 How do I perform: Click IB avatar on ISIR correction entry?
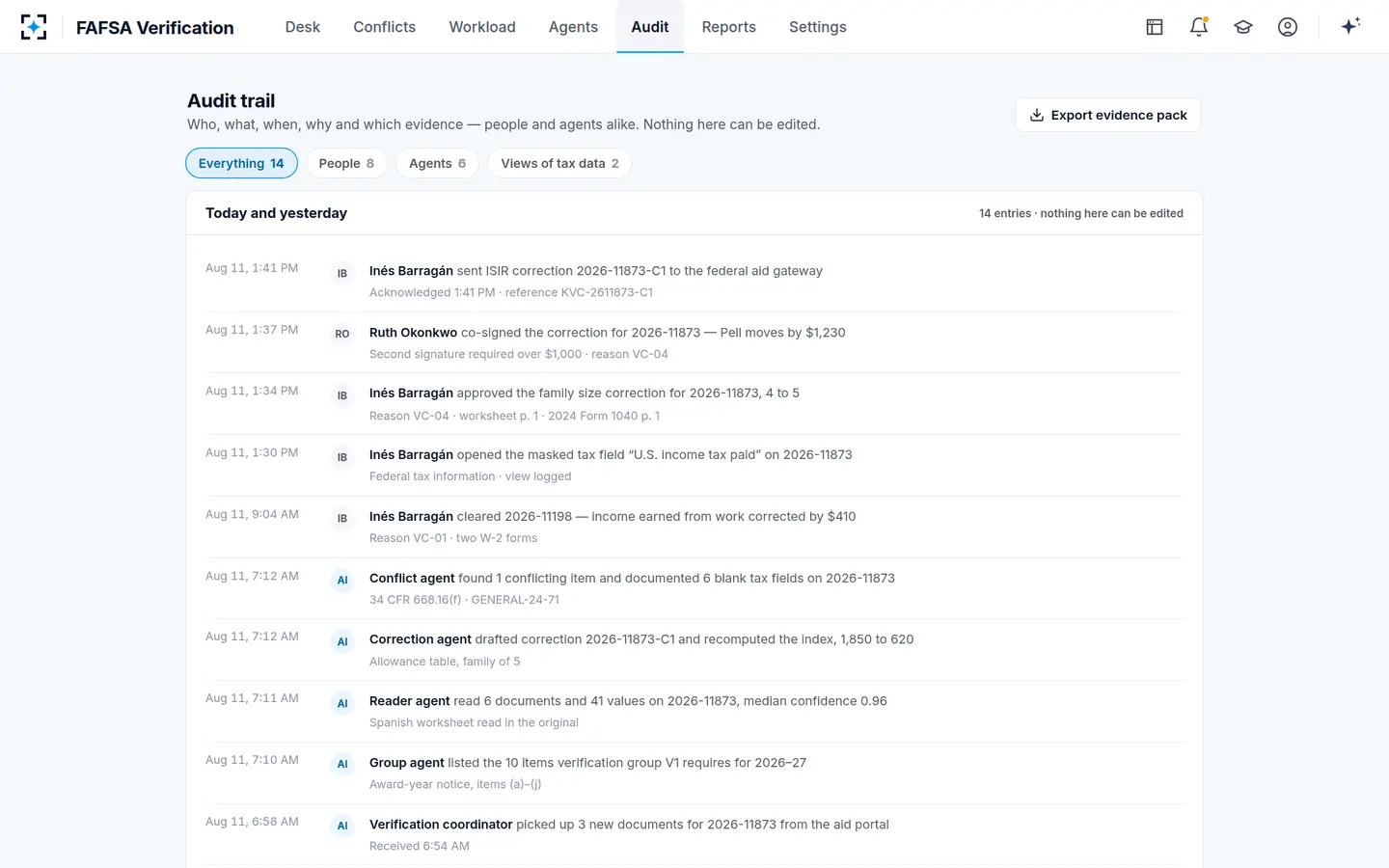pyautogui.click(x=342, y=273)
